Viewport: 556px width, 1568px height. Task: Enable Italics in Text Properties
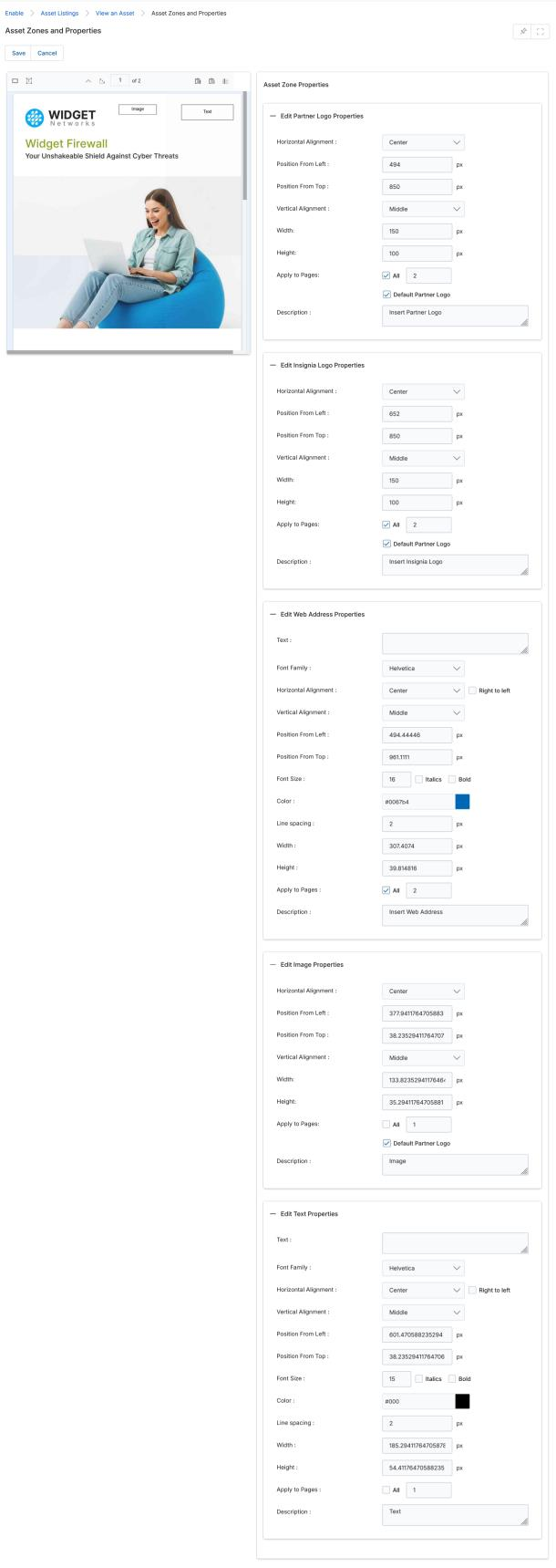[x=419, y=1378]
